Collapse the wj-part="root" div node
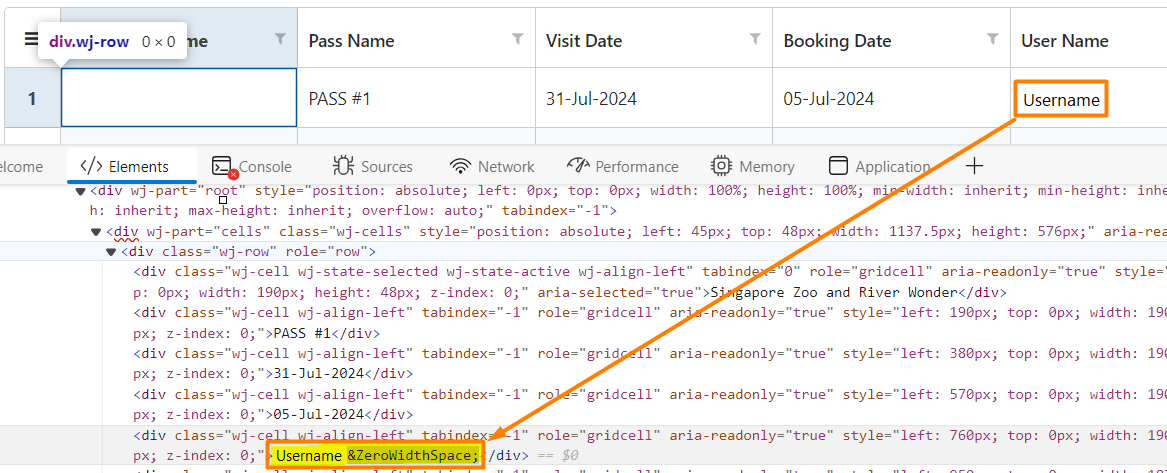1167x473 pixels. coord(81,191)
